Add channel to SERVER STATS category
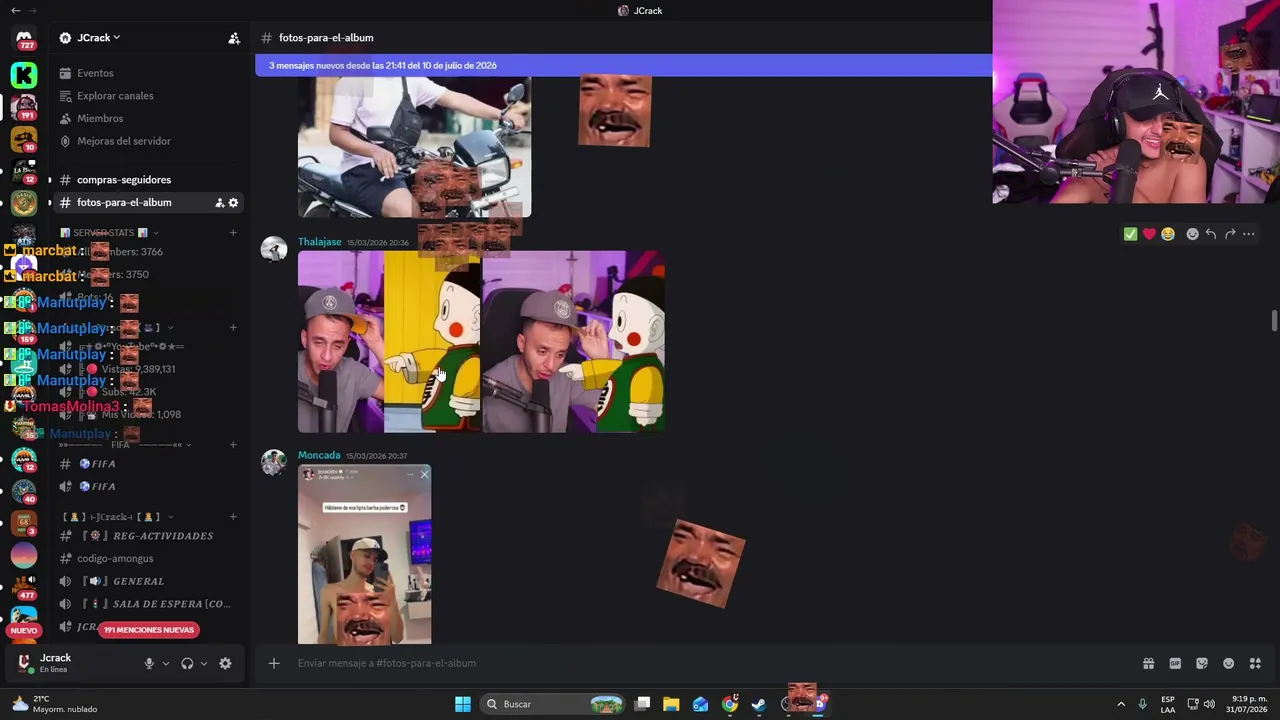 [233, 233]
